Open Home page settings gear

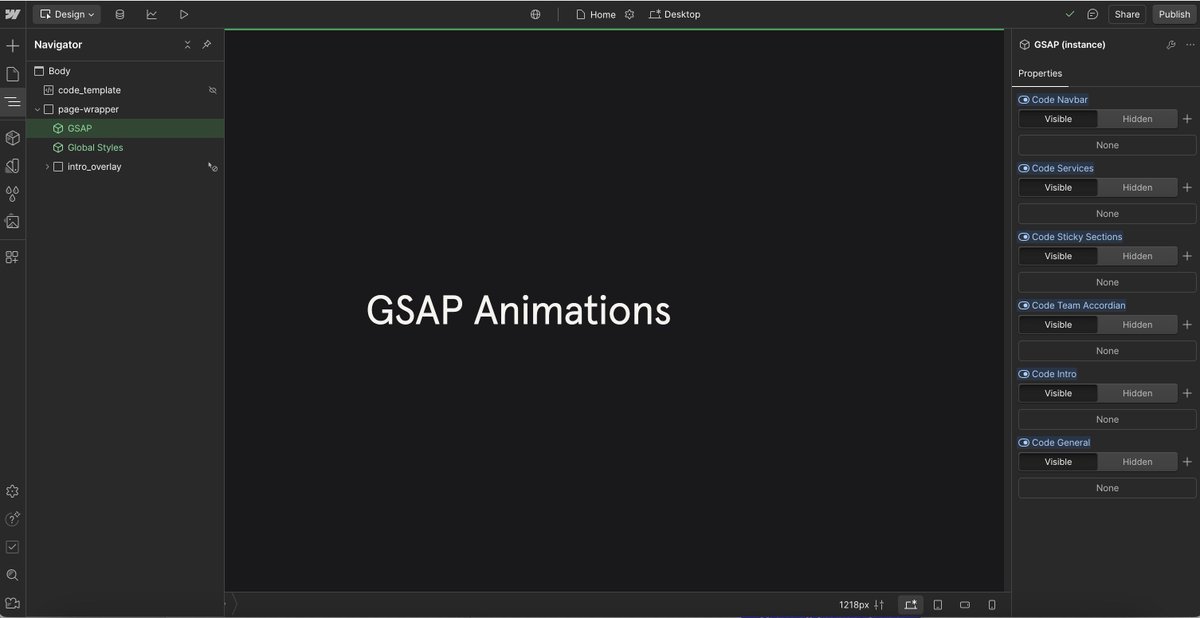630,14
